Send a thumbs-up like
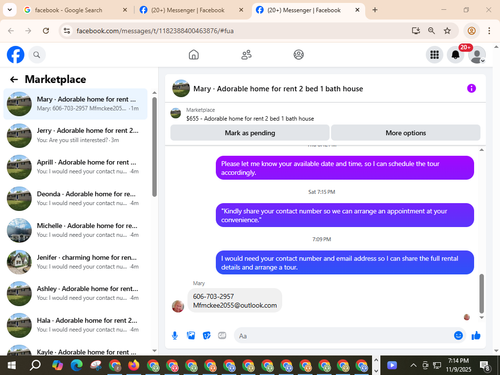 point(476,335)
